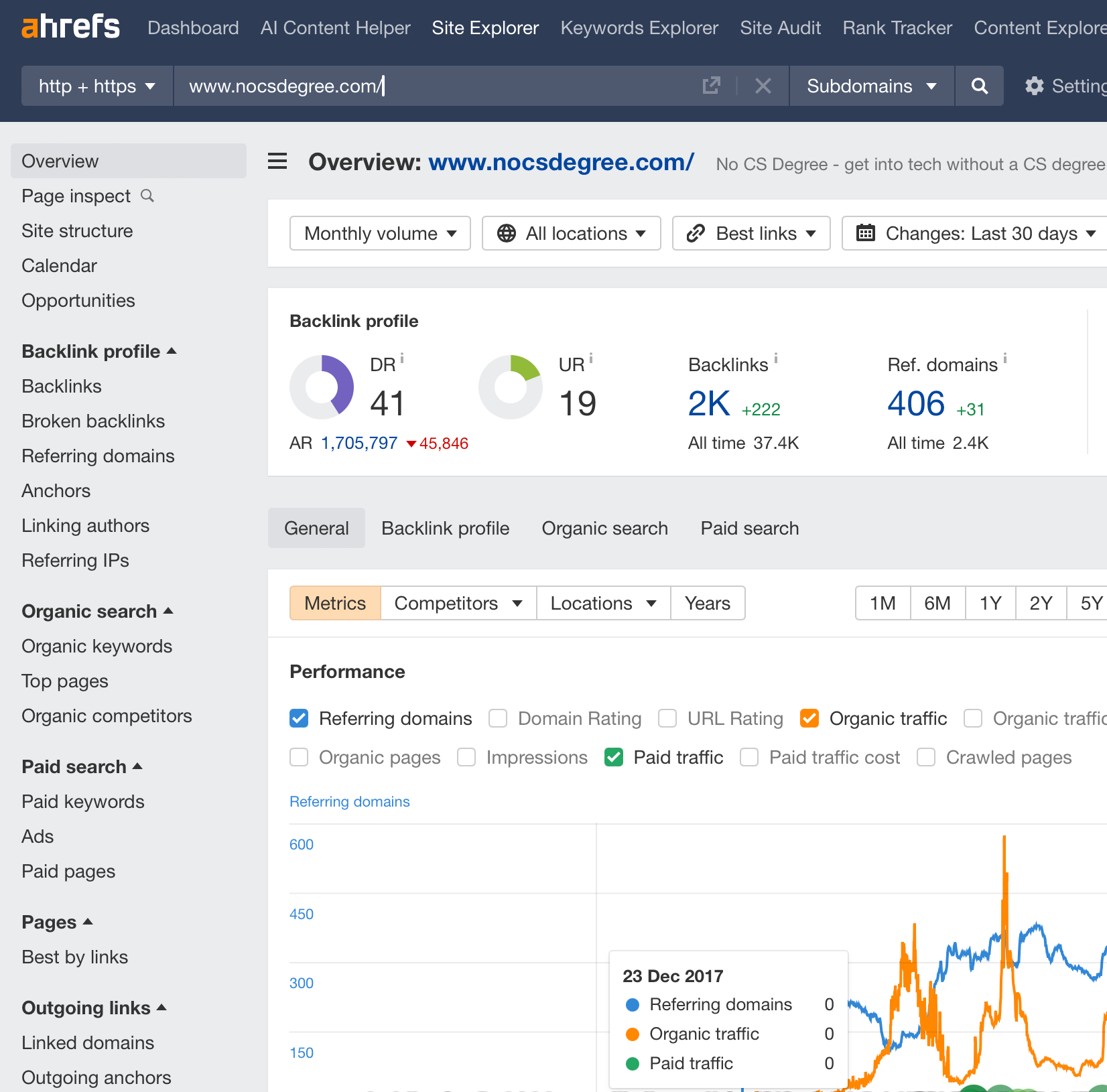Switch to the Organic search tab

pos(604,528)
